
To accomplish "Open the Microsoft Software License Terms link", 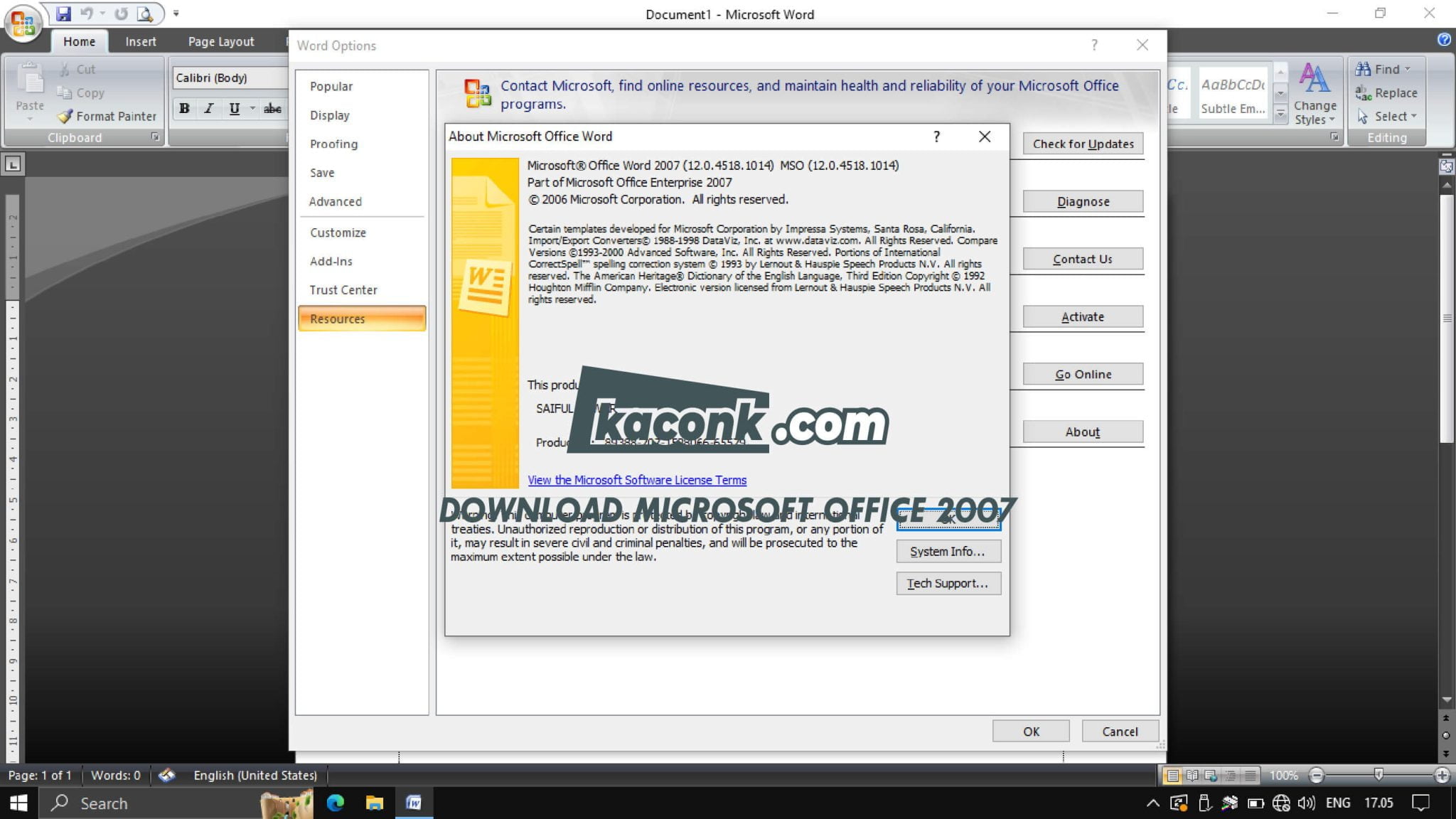I will click(636, 480).
